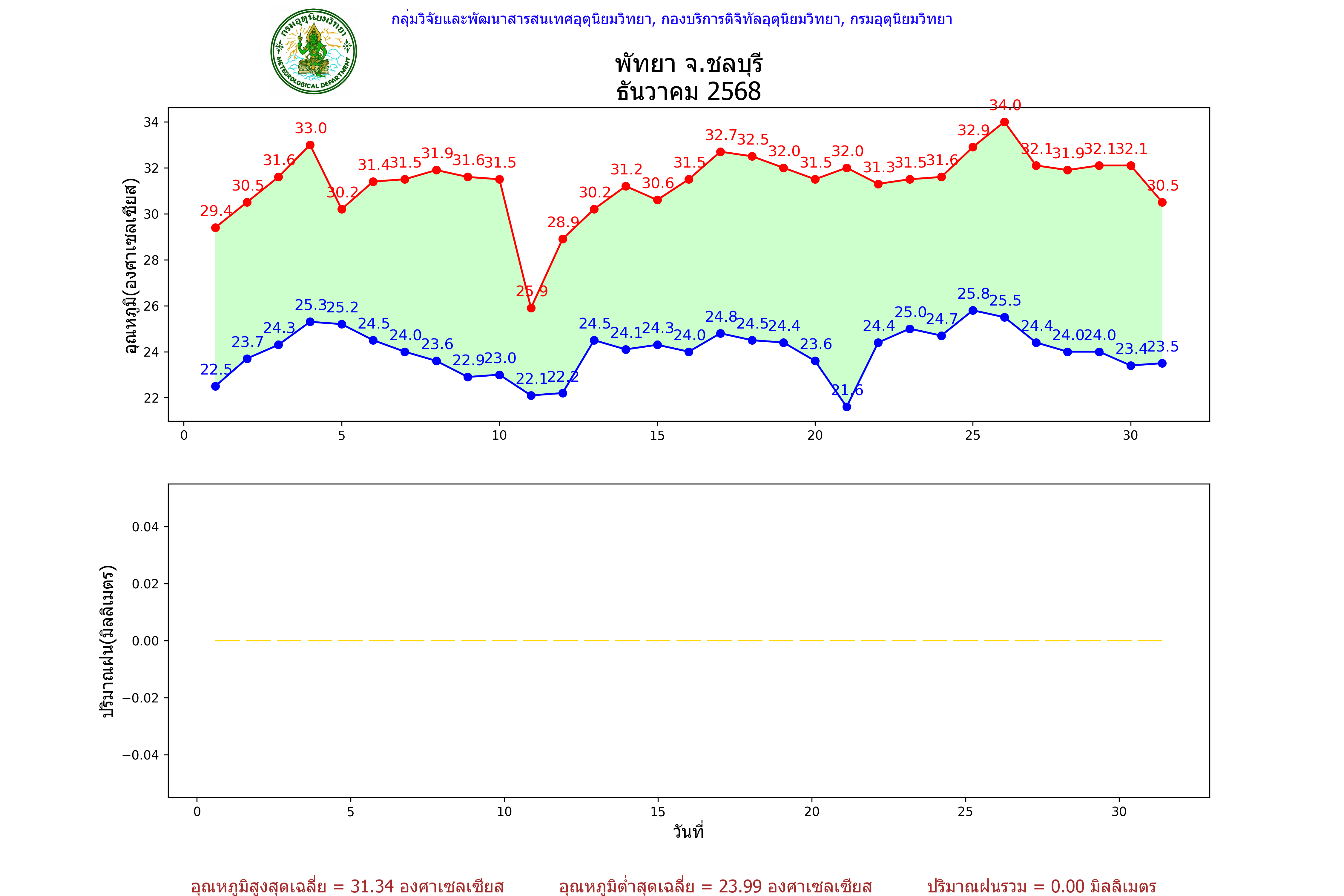Click the temperature y-axis label
Image resolution: width=1344 pixels, height=896 pixels.
click(131, 266)
